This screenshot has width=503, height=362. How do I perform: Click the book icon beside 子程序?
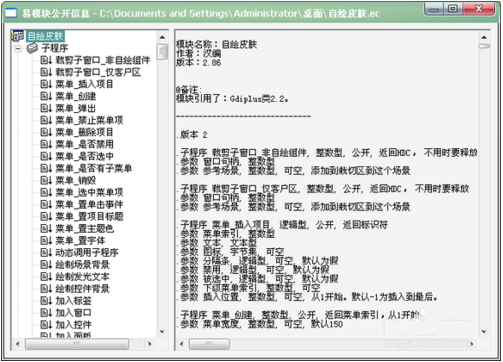coord(32,48)
